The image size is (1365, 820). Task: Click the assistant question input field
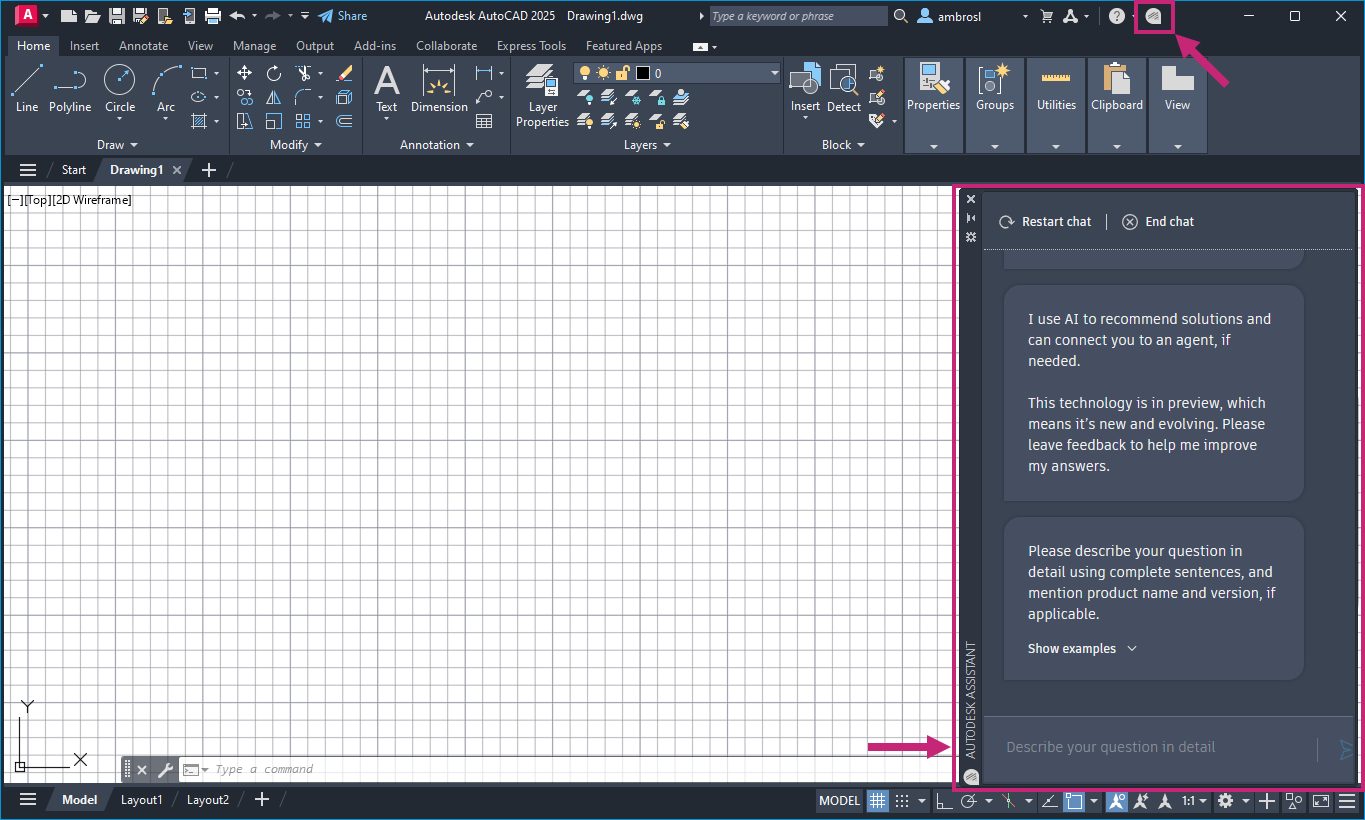point(1150,747)
